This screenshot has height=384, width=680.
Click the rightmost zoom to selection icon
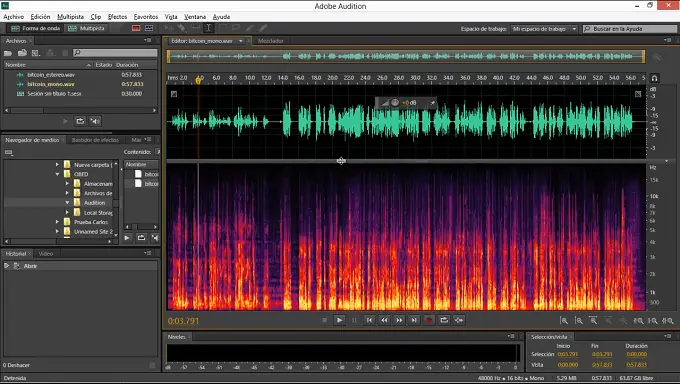(668, 321)
